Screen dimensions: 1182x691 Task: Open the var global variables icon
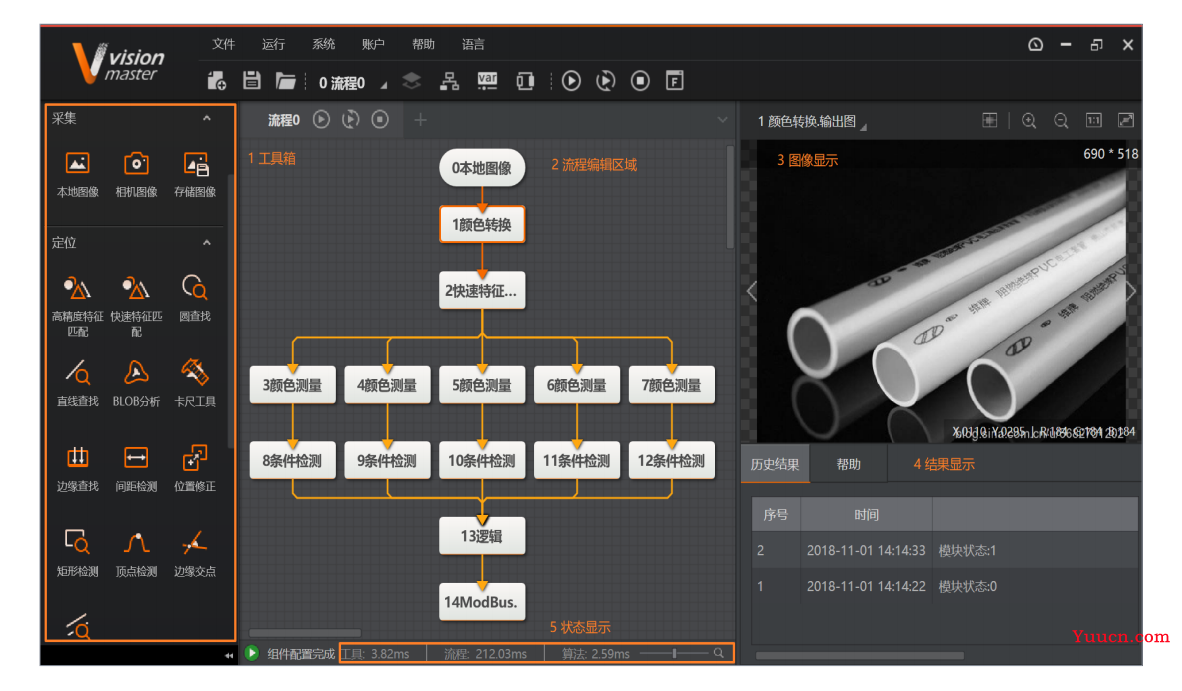[488, 81]
